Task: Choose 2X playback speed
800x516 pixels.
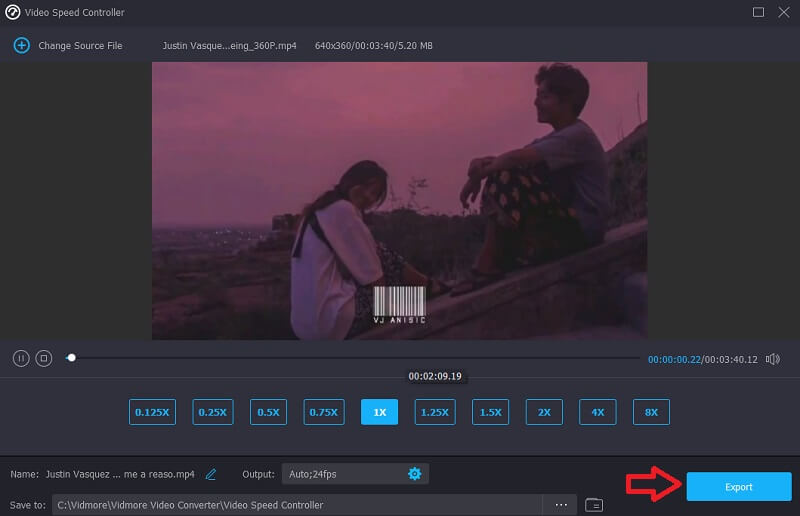Action: point(544,412)
